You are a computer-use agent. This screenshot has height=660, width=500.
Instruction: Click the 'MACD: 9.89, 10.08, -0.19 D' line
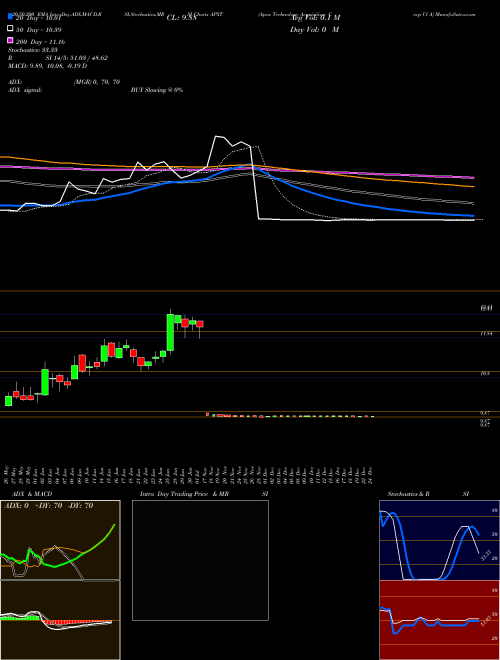tap(47, 66)
